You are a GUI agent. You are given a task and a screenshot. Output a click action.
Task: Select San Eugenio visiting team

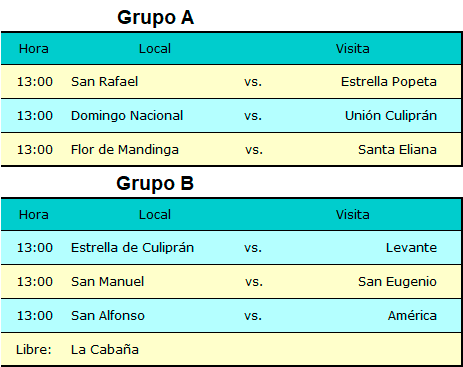click(x=397, y=282)
